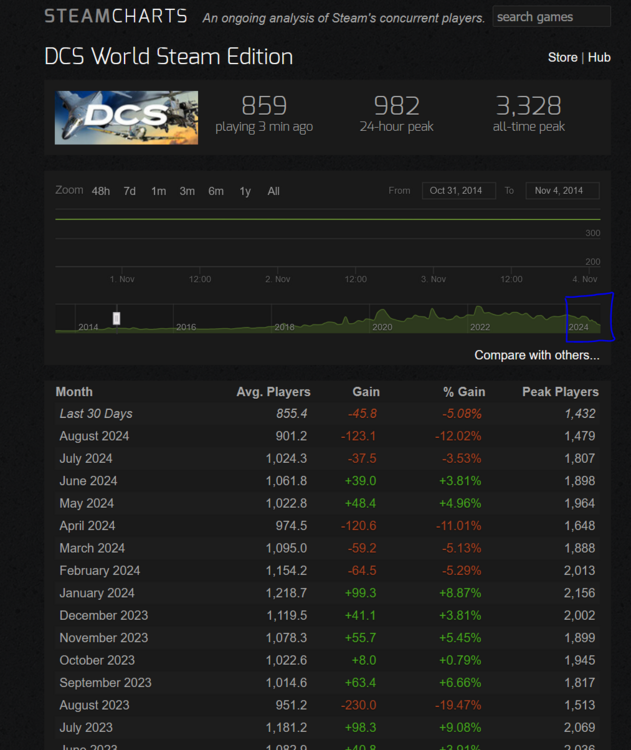Grab the chart navigator range handle
Image resolution: width=631 pixels, height=750 pixels.
click(x=116, y=318)
